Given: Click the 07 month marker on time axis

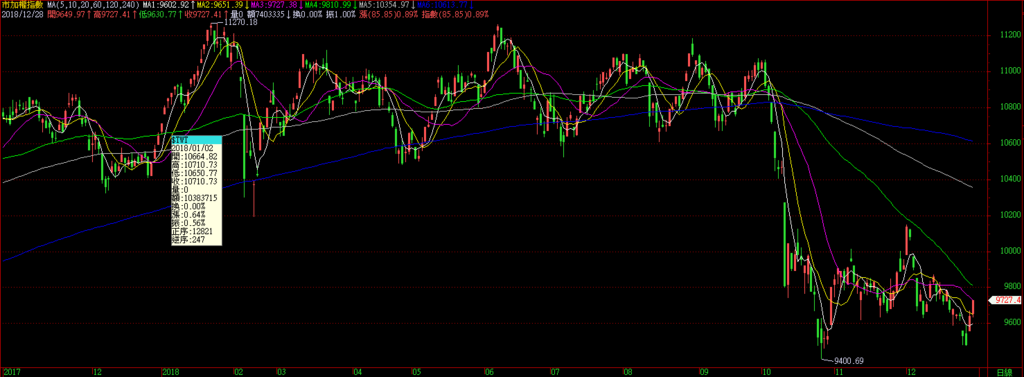Looking at the screenshot, I should tap(555, 372).
